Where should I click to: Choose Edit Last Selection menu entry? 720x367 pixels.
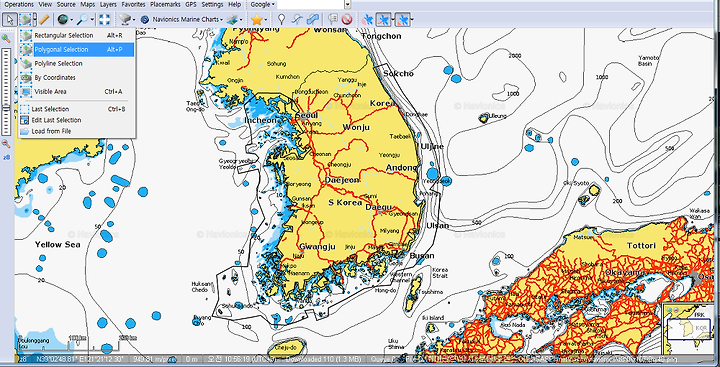coord(77,120)
